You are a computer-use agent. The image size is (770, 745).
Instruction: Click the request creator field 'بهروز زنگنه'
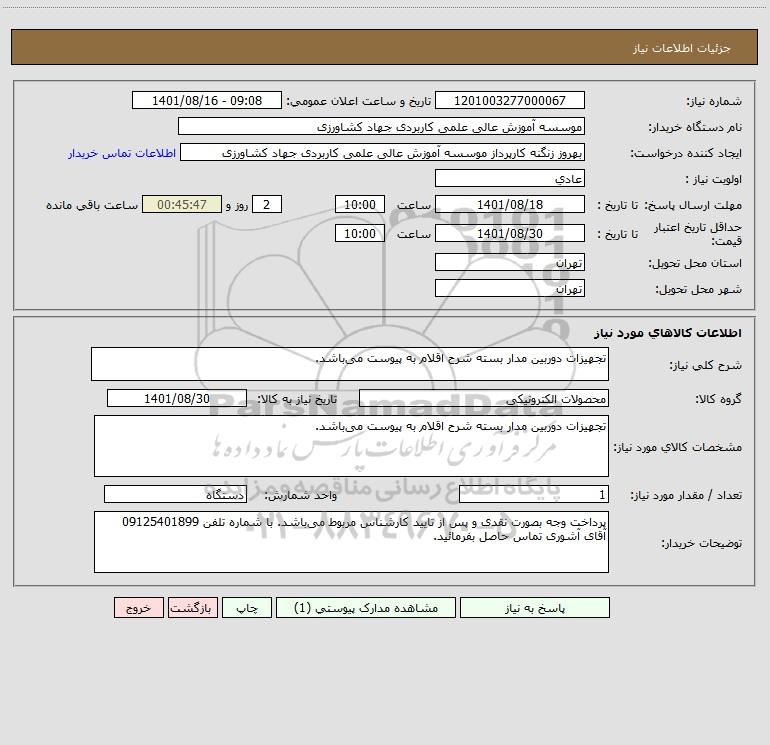tap(383, 152)
